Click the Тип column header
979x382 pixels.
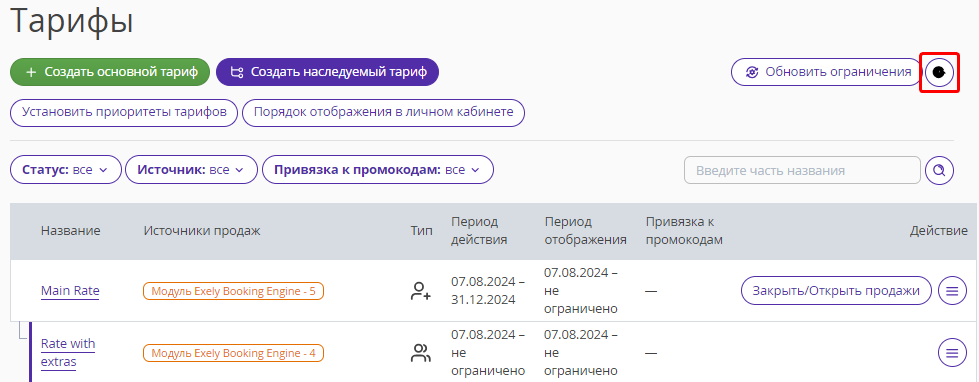pyautogui.click(x=421, y=231)
